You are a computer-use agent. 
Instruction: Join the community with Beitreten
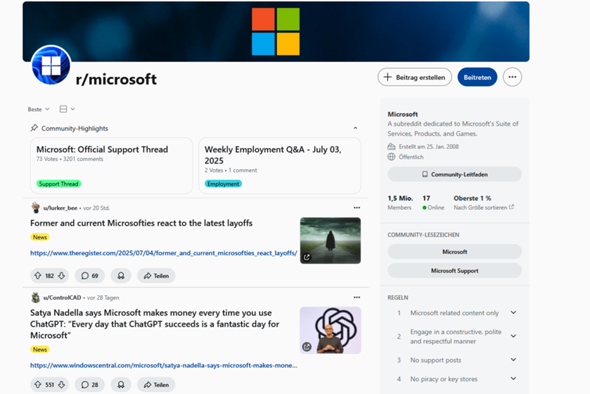tap(477, 77)
